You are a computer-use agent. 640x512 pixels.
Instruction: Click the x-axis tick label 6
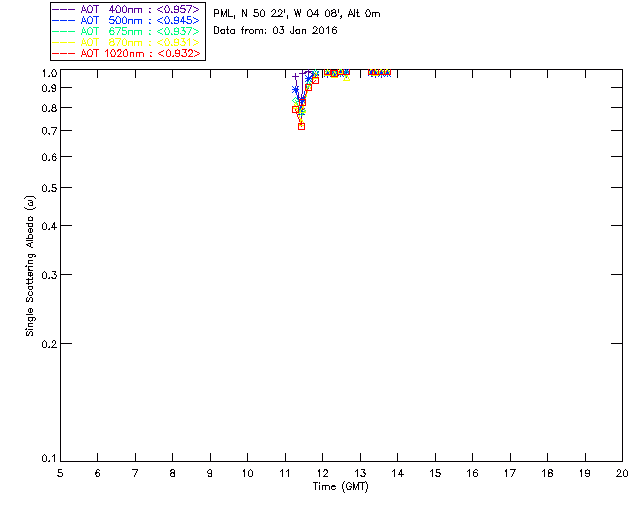coord(98,473)
